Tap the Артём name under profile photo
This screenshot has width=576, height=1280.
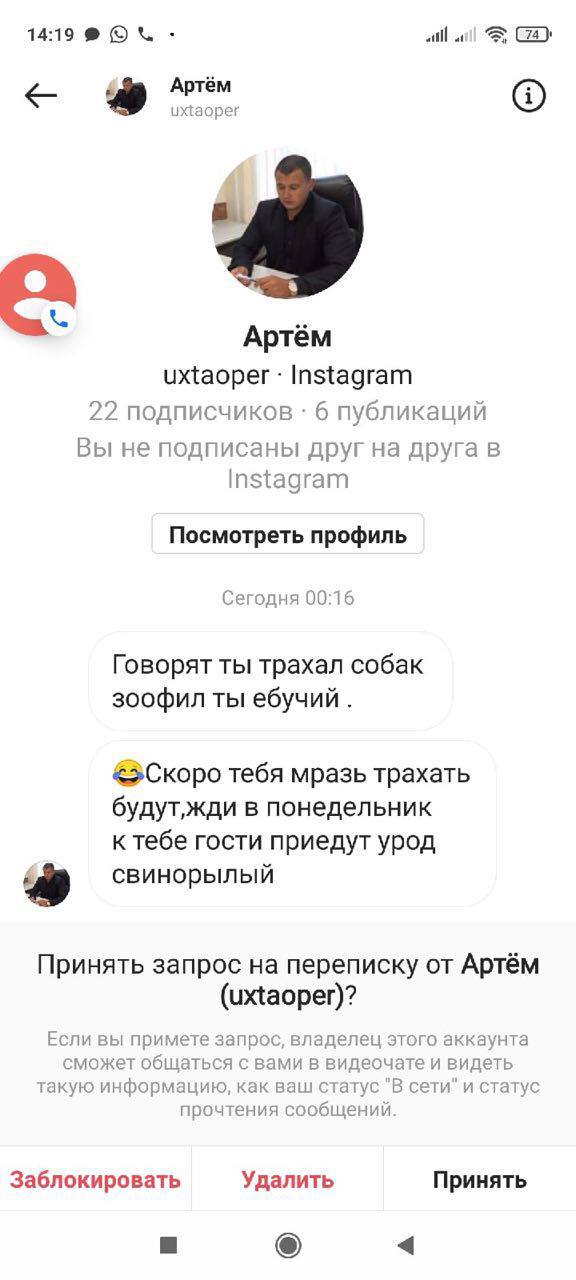(288, 336)
